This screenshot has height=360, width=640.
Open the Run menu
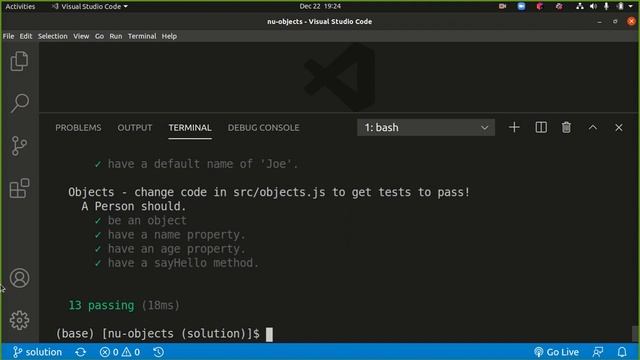click(x=116, y=36)
